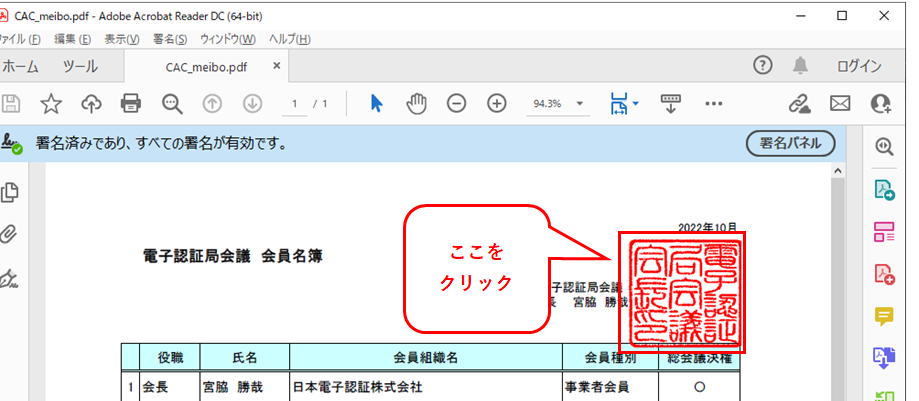This screenshot has height=401, width=919.
Task: Click the 署名パネル button
Action: click(x=790, y=143)
